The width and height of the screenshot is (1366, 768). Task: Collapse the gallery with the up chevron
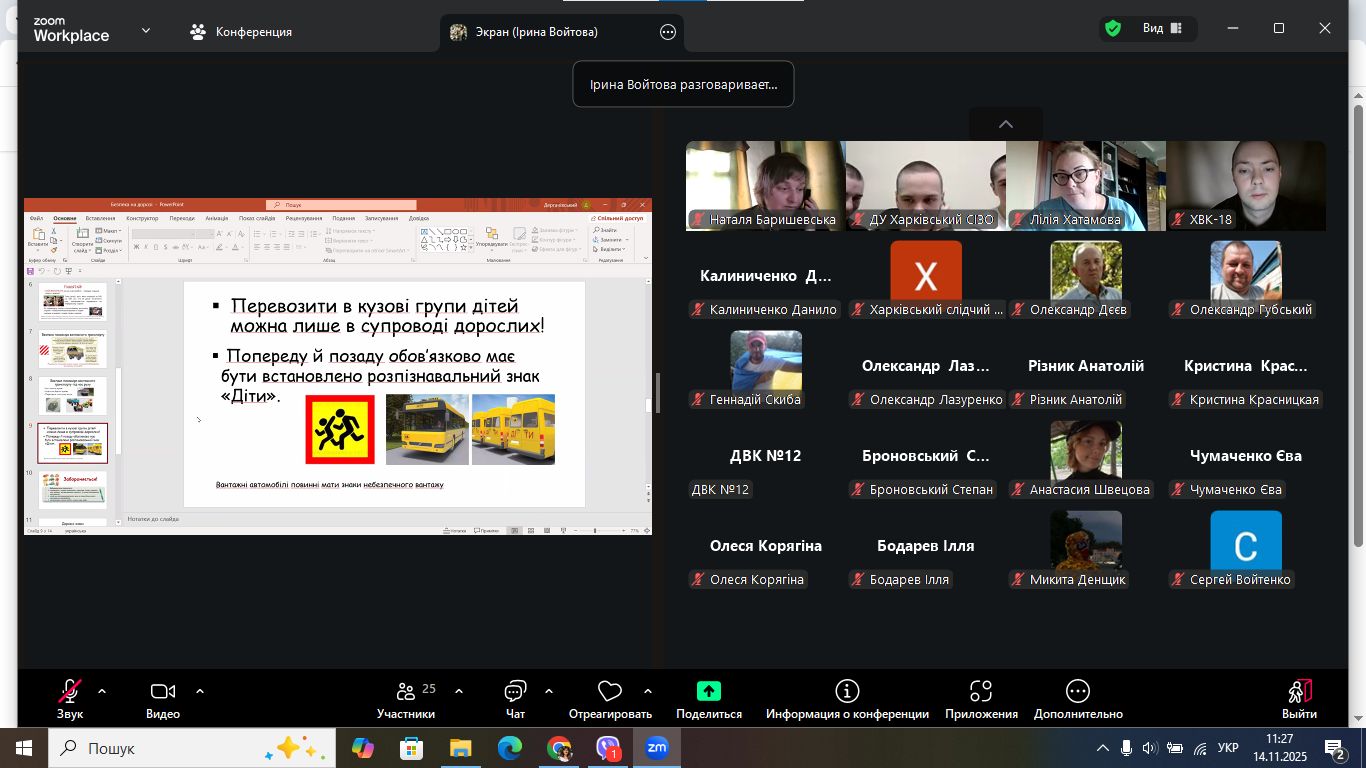tap(1006, 124)
